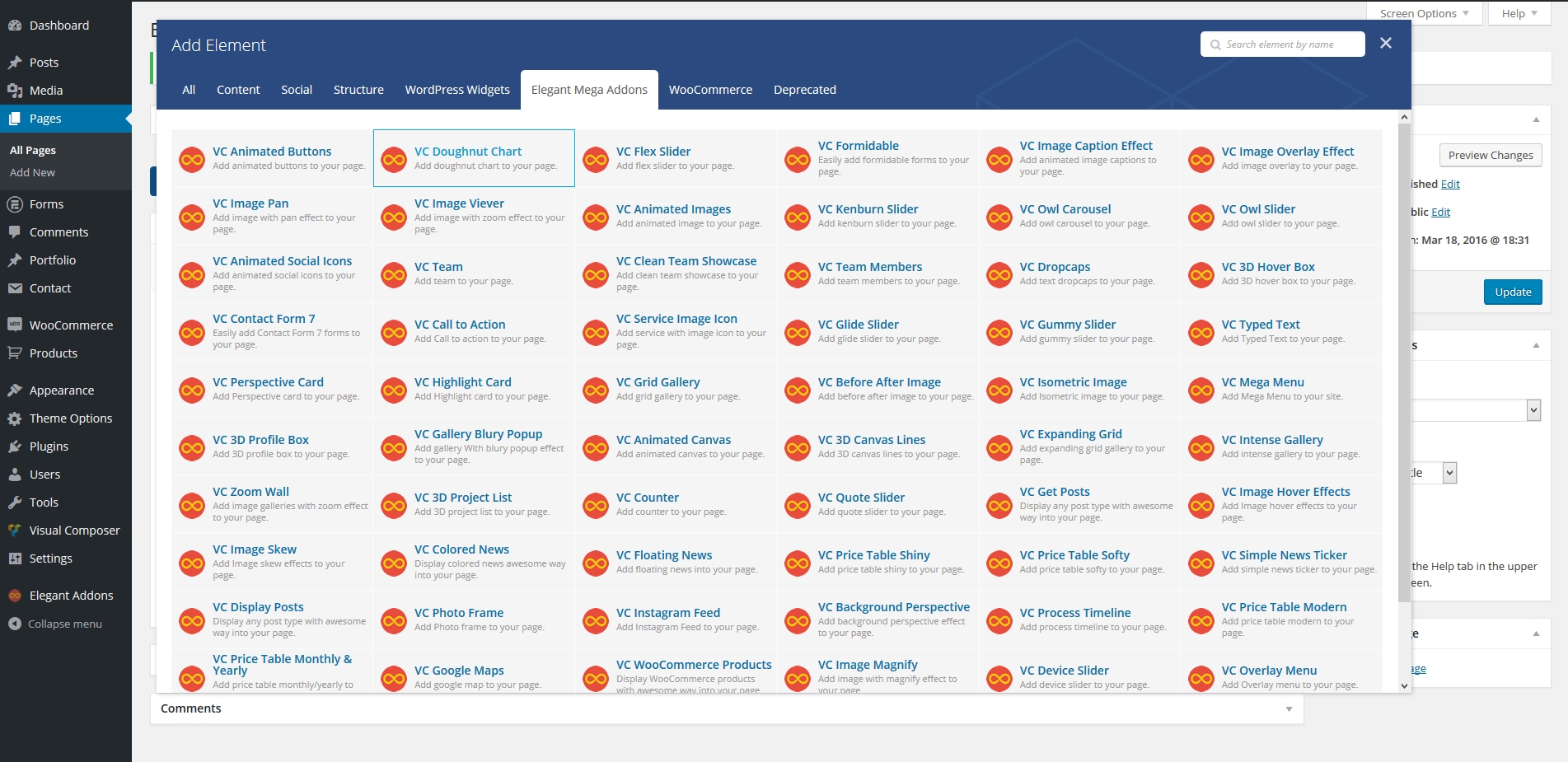Expand the Comments panel arrow
The width and height of the screenshot is (1568, 762).
click(1289, 709)
